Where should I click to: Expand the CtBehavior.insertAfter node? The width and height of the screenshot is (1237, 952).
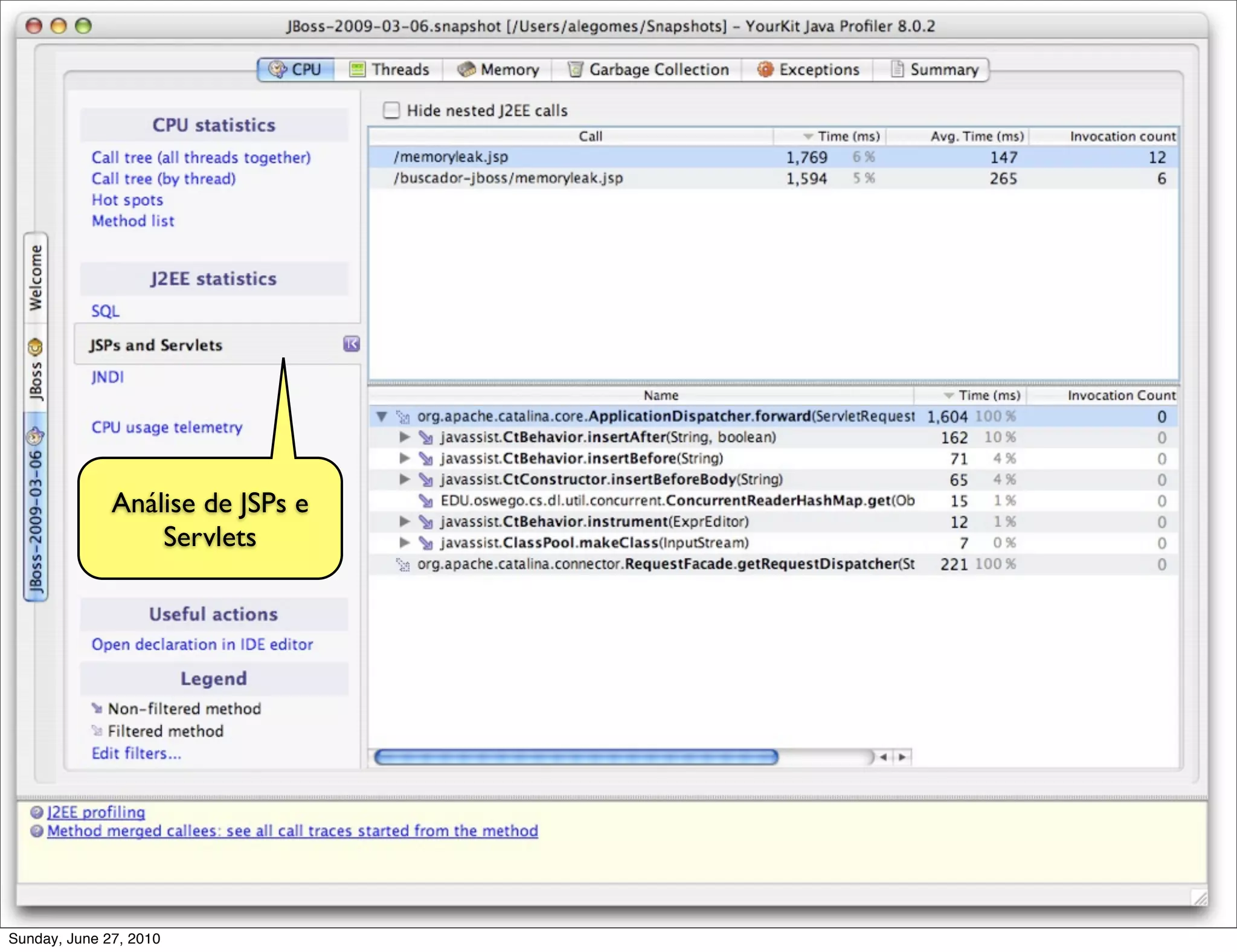pyautogui.click(x=405, y=437)
